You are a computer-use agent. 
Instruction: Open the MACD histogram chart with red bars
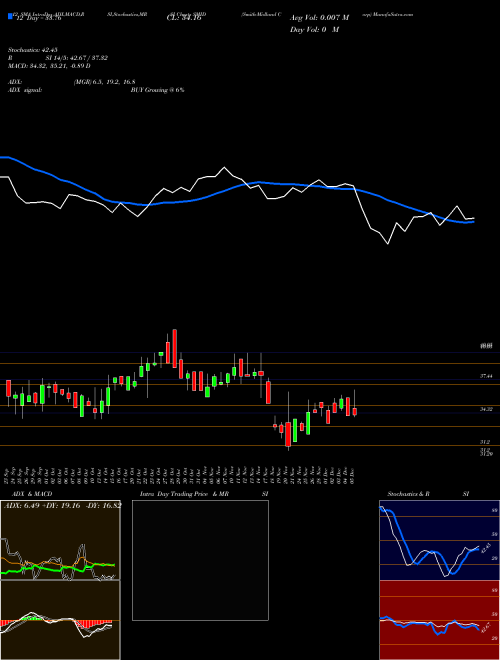click(x=60, y=620)
